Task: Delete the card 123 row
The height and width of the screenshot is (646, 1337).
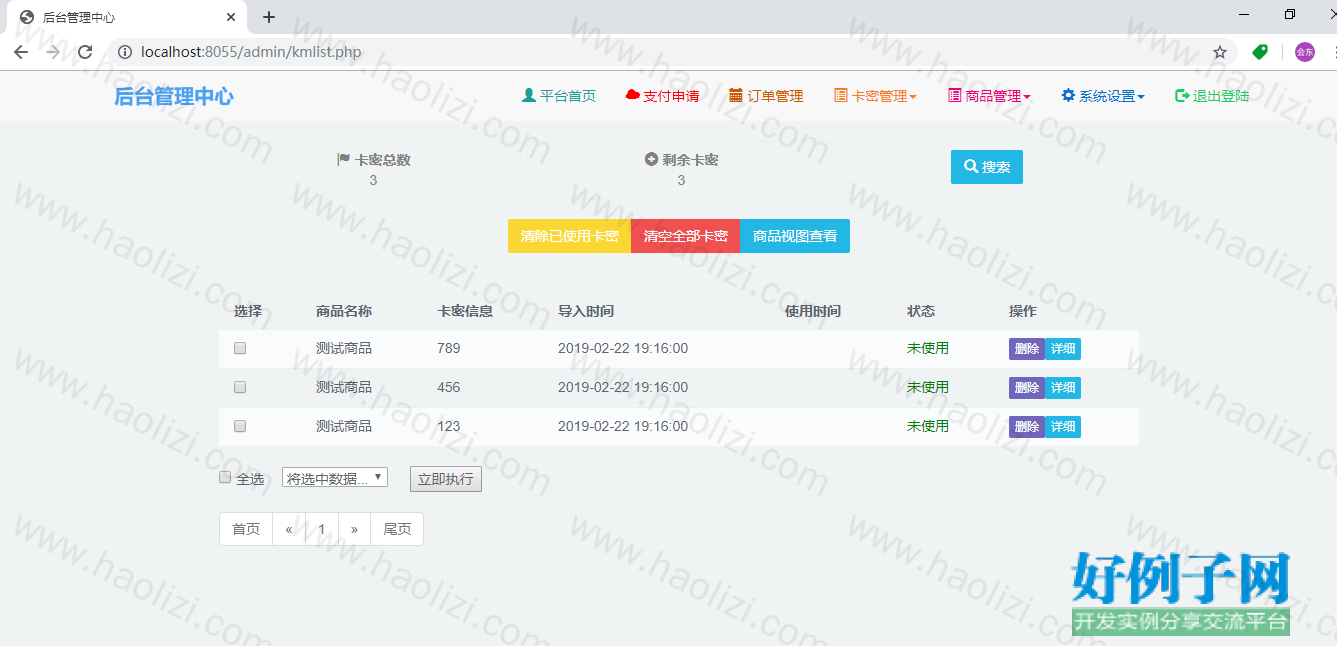Action: [1027, 427]
